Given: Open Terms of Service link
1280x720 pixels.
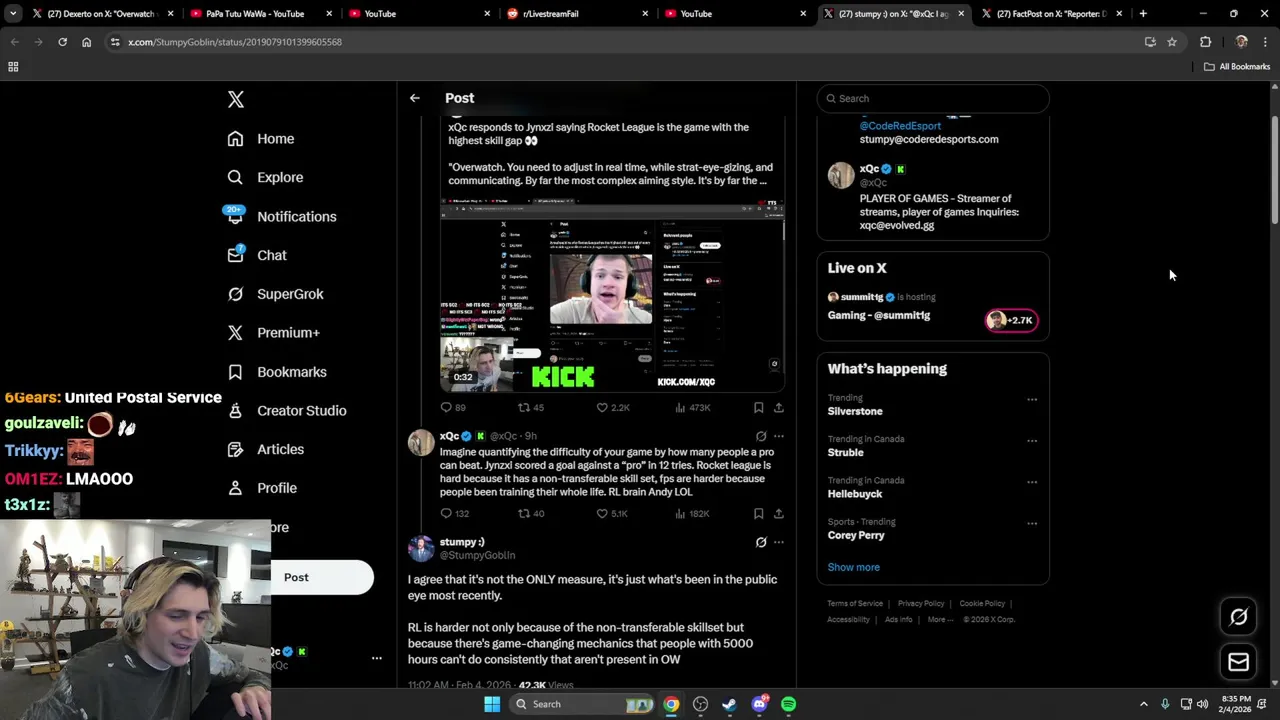Looking at the screenshot, I should [855, 604].
